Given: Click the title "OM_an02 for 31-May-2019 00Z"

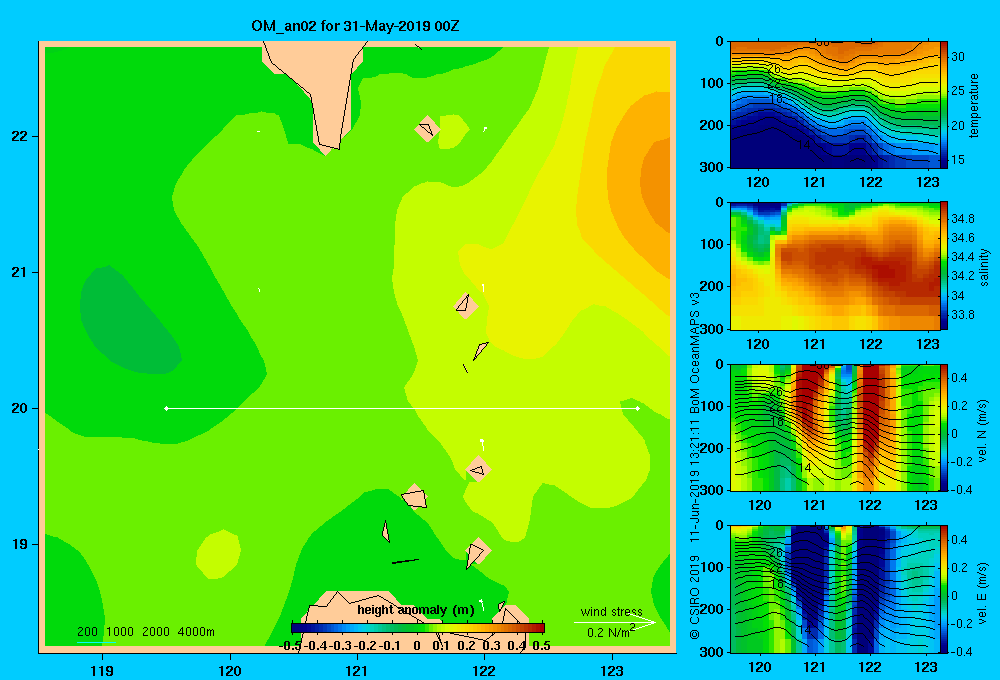Looking at the screenshot, I should pyautogui.click(x=355, y=26).
